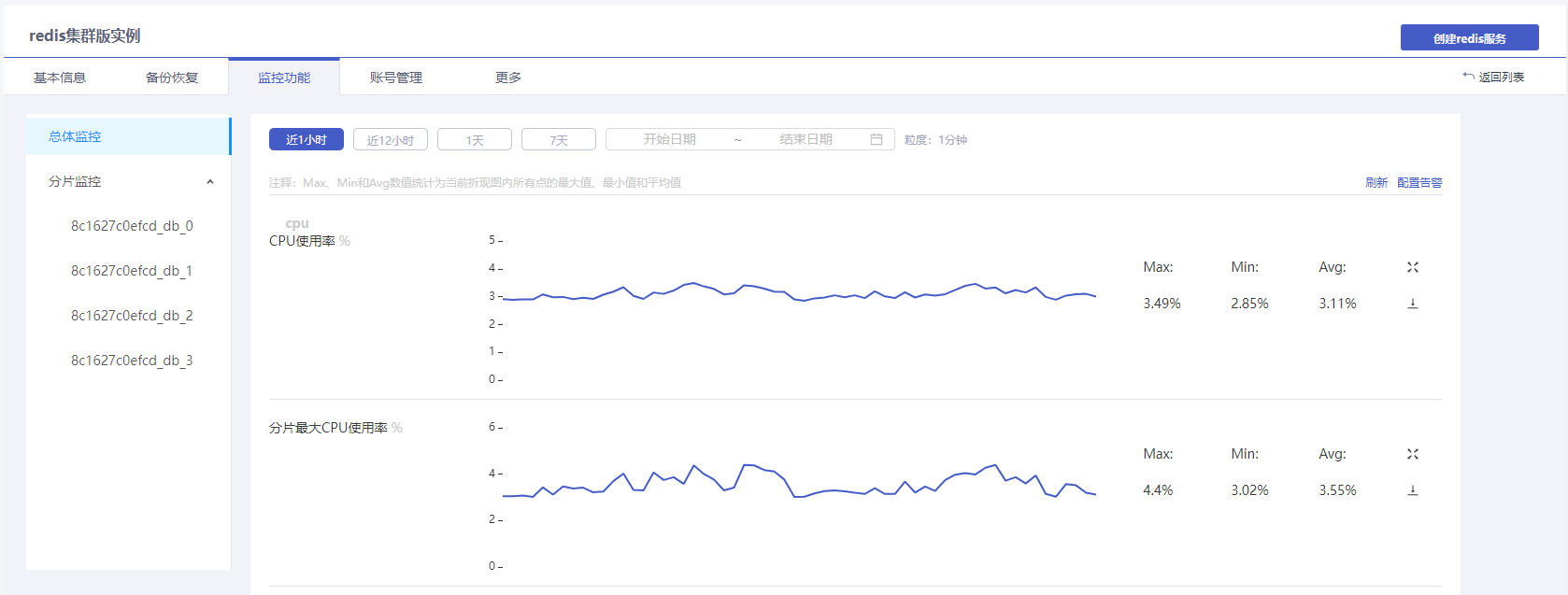This screenshot has height=595, width=1568.
Task: Click the redis集群版实例 page title
Action: click(x=85, y=35)
